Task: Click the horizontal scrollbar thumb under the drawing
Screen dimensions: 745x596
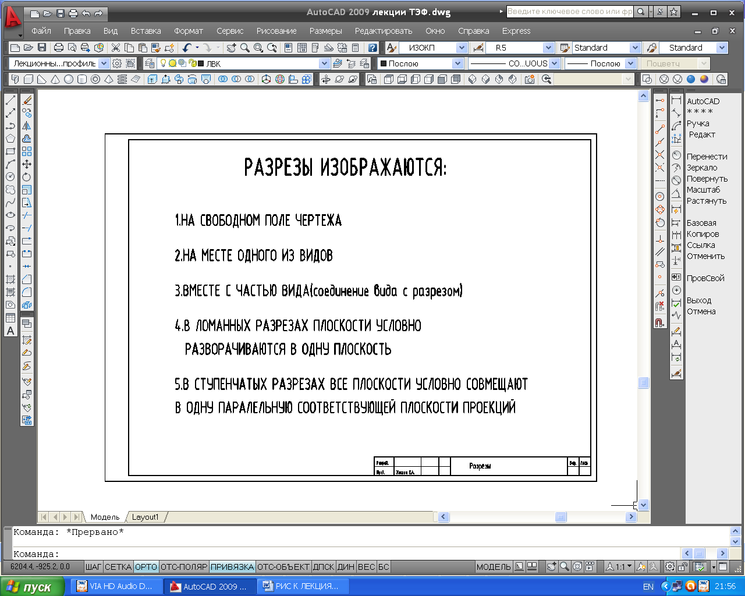Action: (x=561, y=517)
